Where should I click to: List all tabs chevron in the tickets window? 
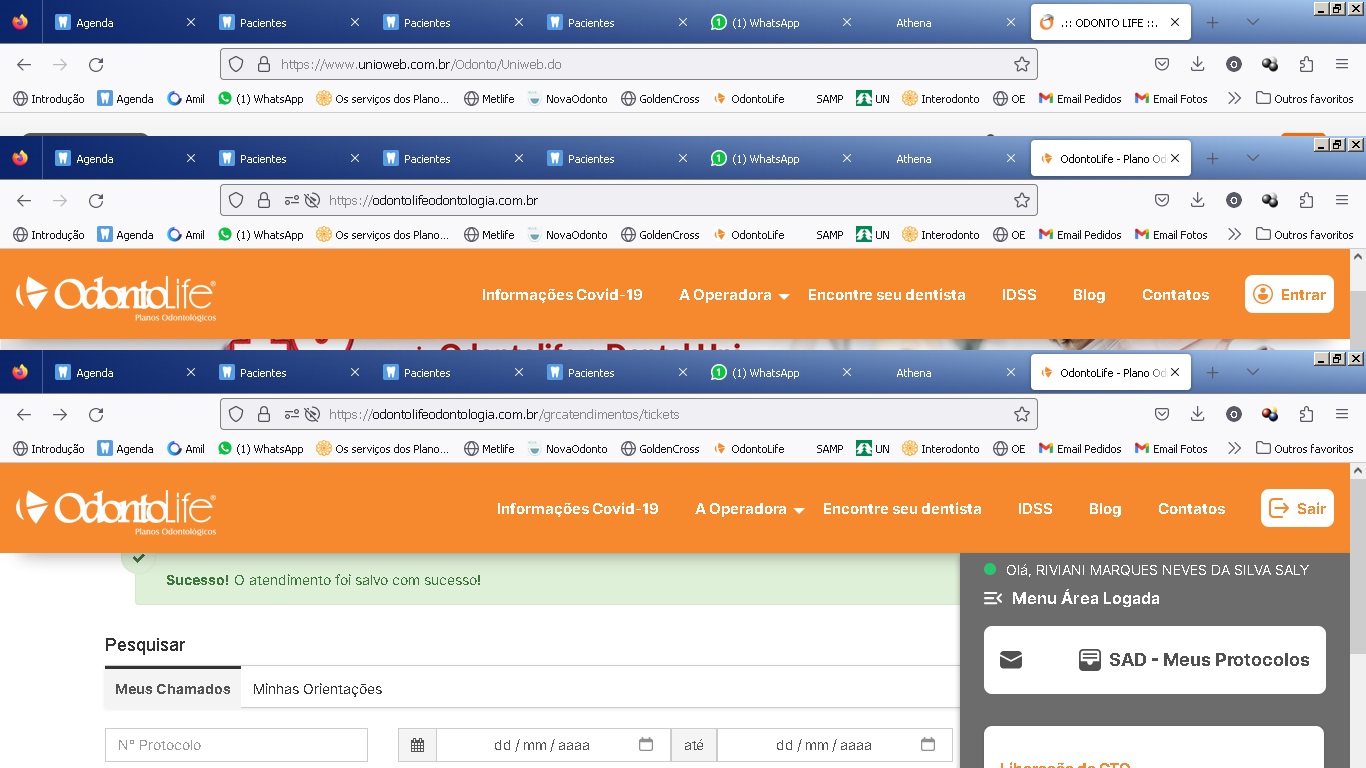coord(1252,372)
